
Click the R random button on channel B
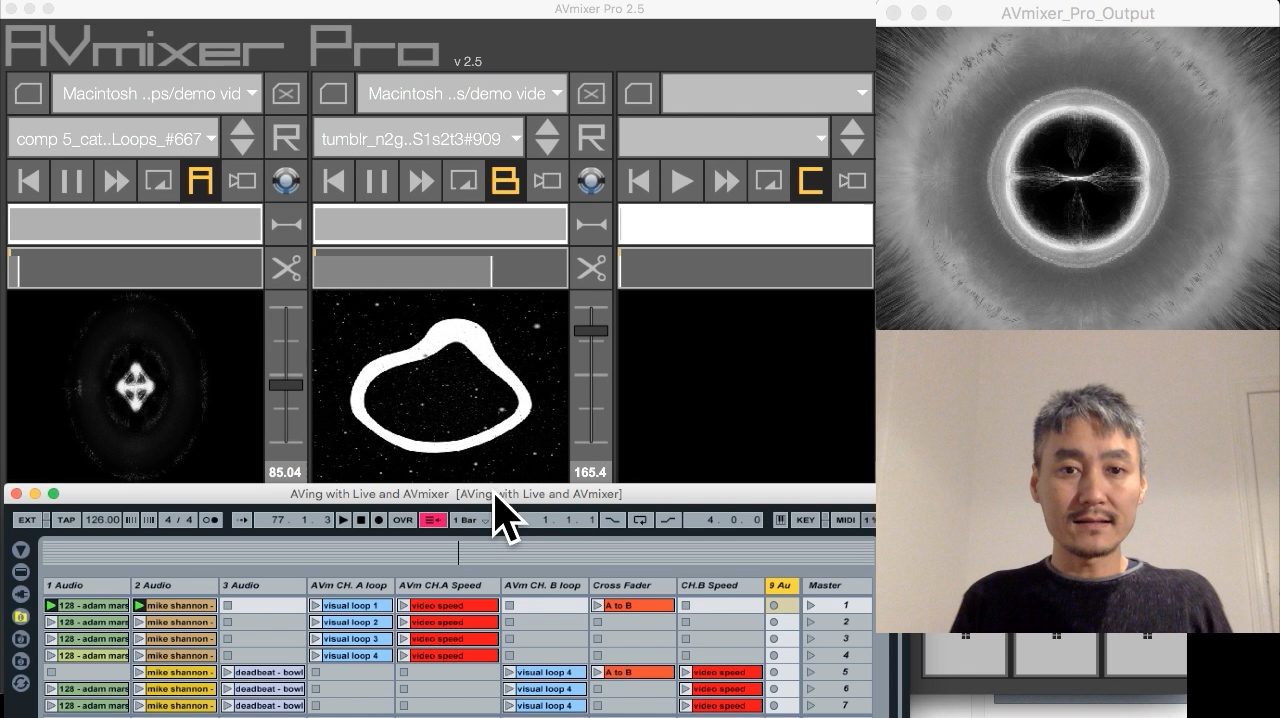(591, 138)
